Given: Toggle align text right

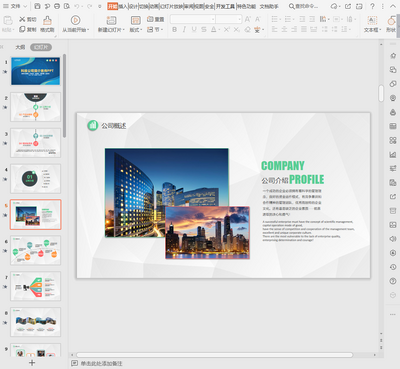Looking at the screenshot, I should [x=294, y=30].
